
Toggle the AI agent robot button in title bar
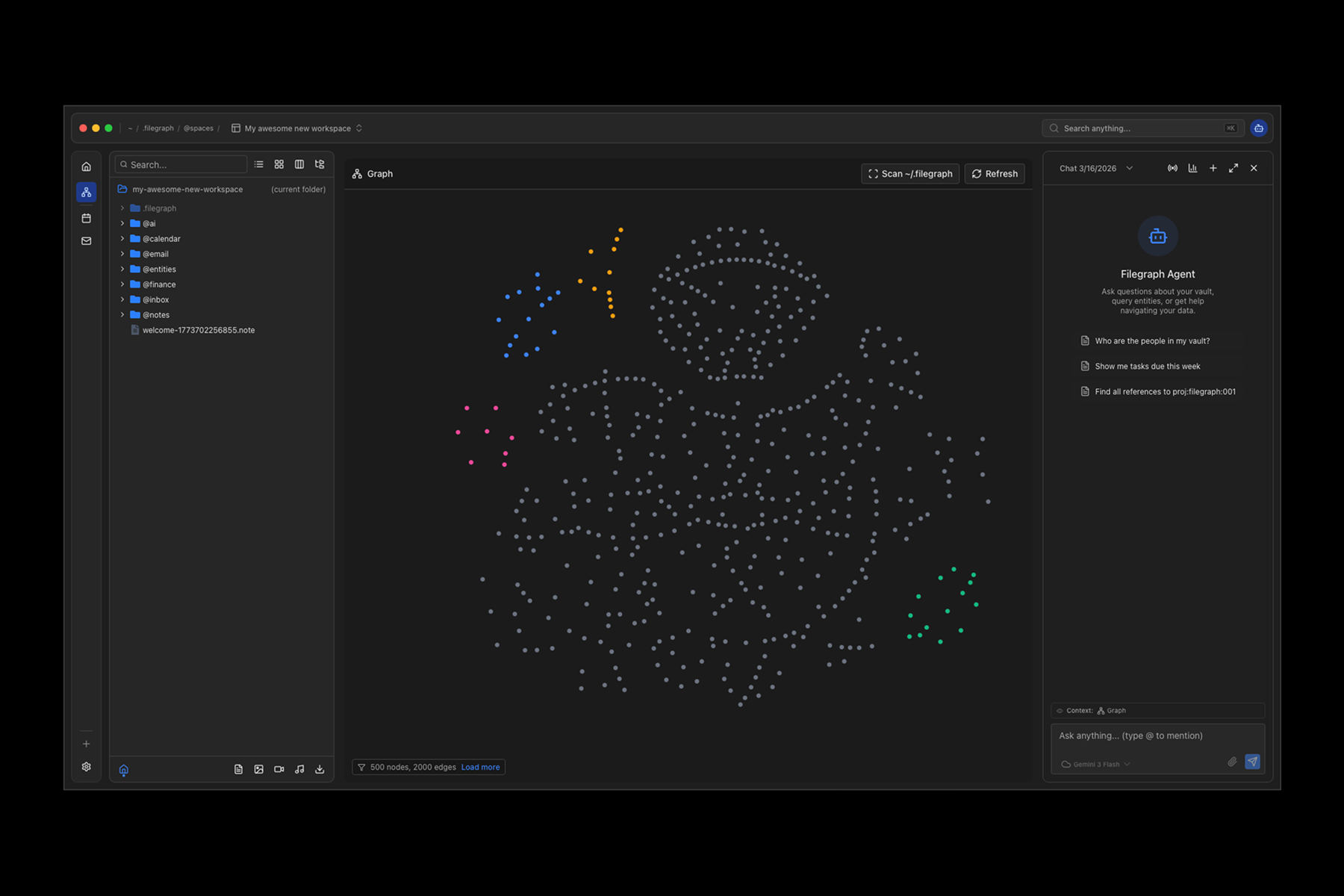click(1259, 128)
